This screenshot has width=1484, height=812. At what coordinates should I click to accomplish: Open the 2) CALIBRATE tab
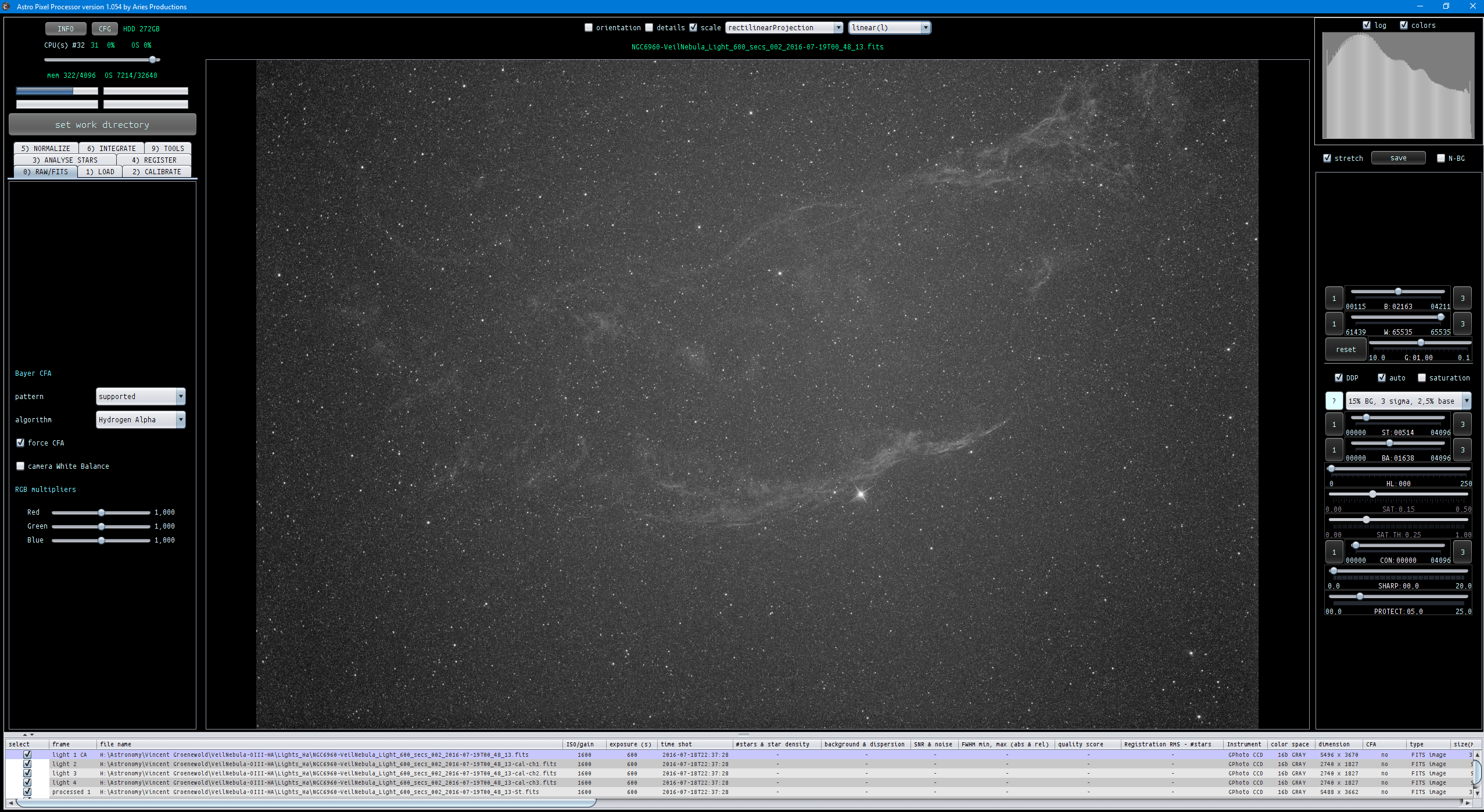157,171
